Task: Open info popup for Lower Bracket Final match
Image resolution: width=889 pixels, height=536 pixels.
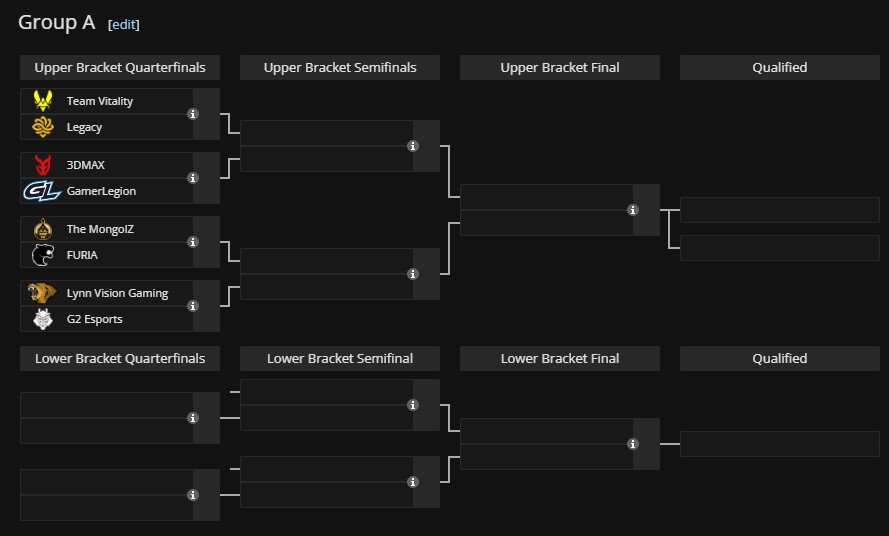Action: point(633,444)
